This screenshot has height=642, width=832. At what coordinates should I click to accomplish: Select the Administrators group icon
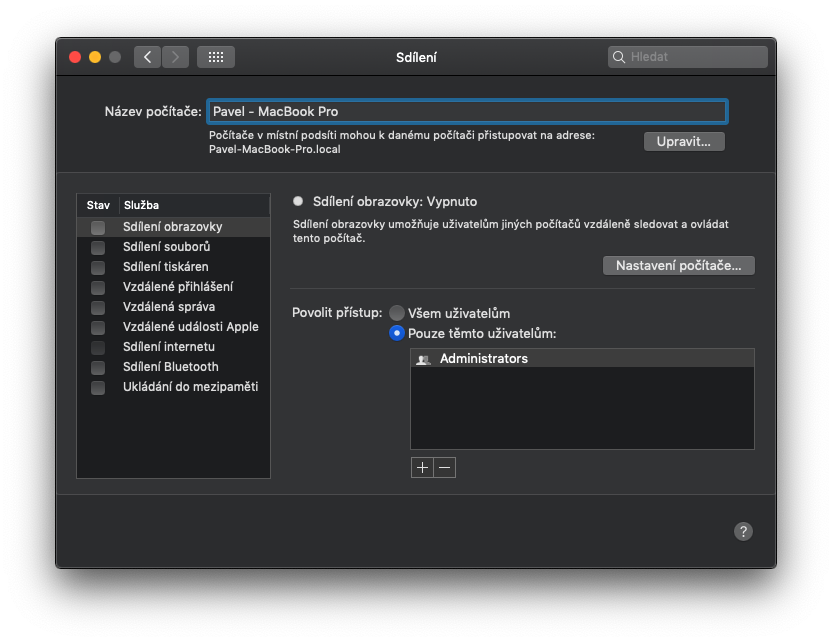tap(423, 359)
